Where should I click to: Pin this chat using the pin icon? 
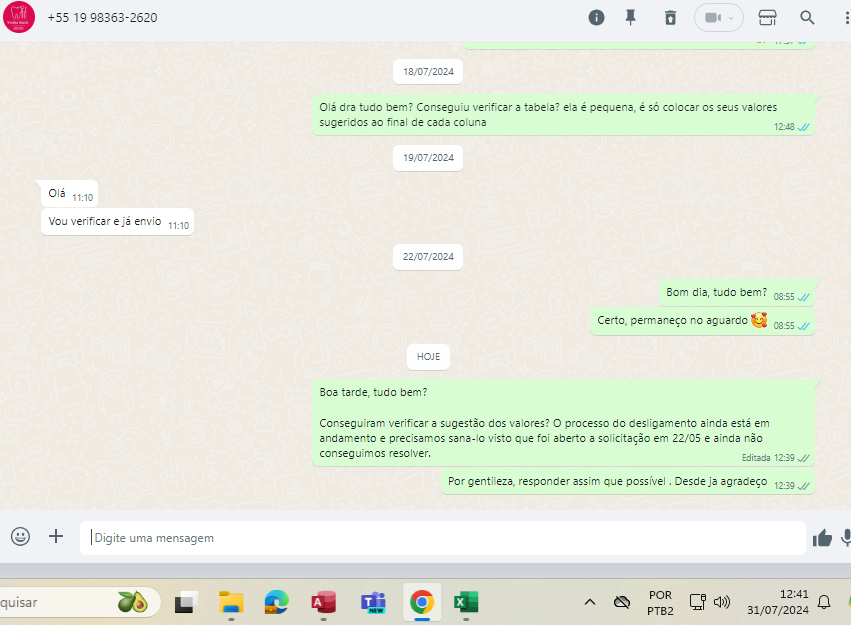tap(631, 18)
